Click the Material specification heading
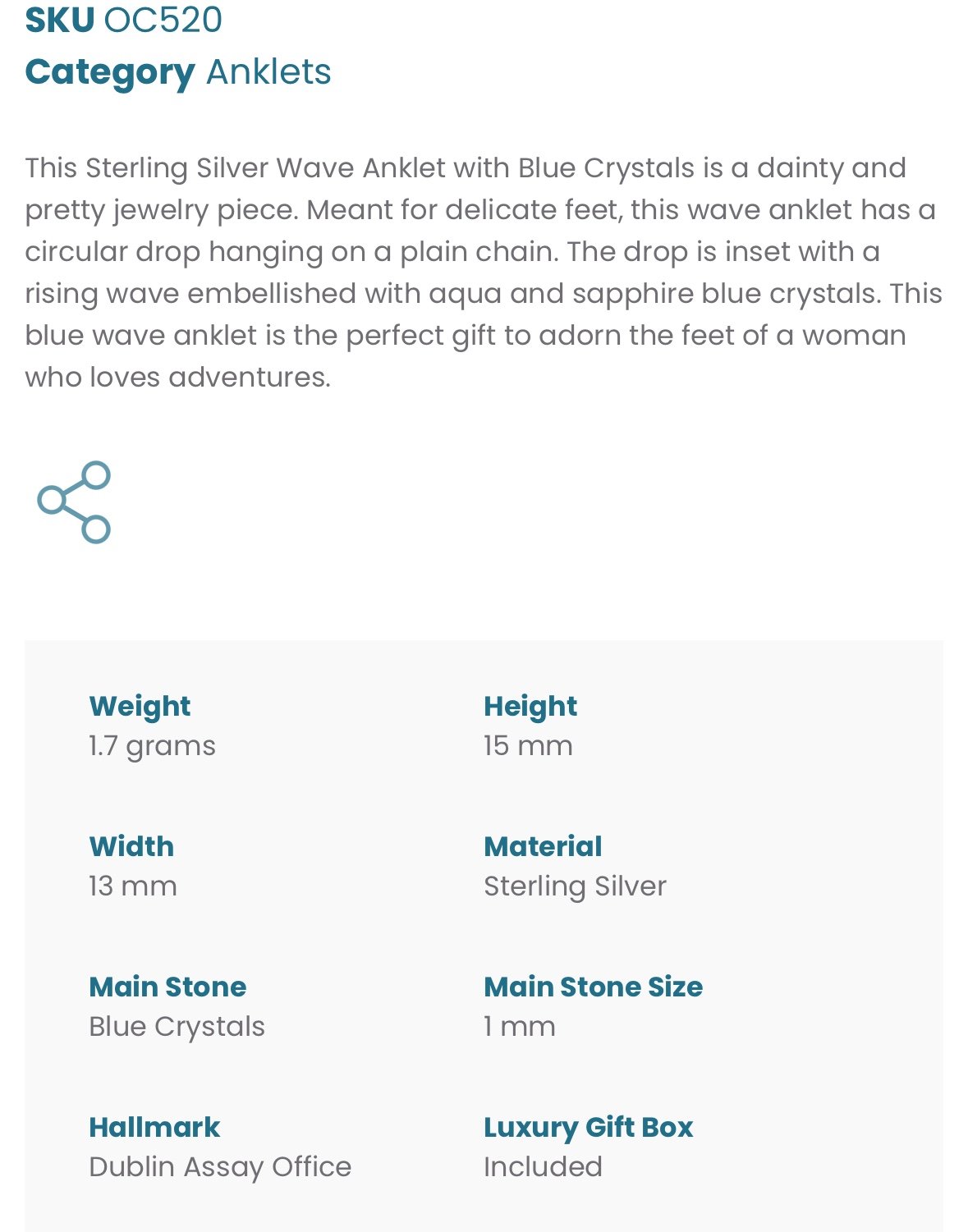This screenshot has height=1232, width=968. click(x=543, y=846)
